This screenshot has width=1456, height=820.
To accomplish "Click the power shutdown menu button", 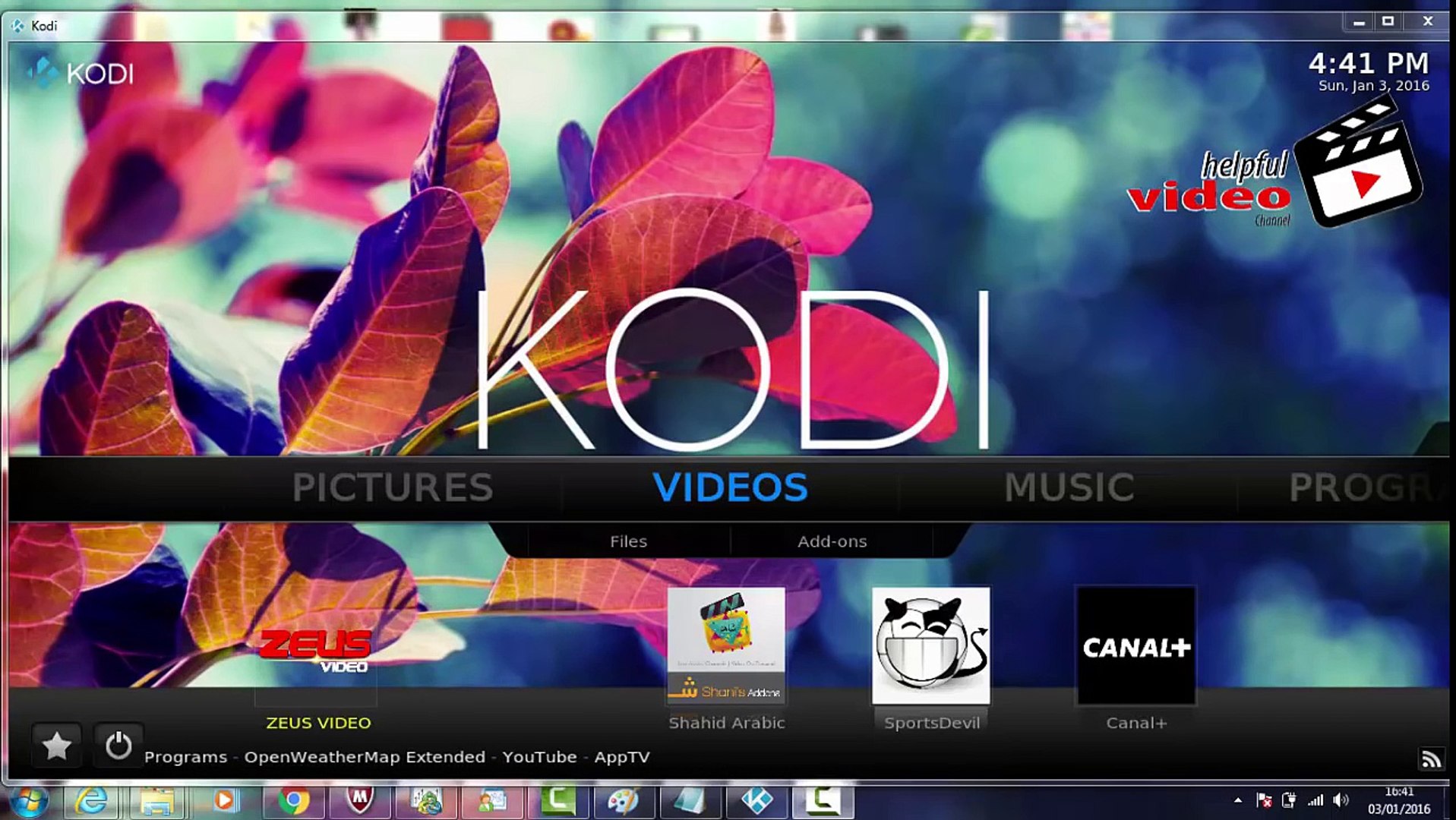I will (x=118, y=746).
